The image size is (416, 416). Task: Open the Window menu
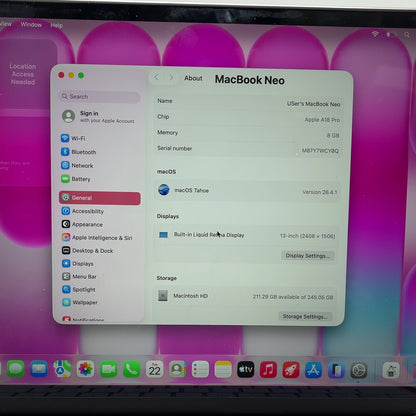[31, 24]
